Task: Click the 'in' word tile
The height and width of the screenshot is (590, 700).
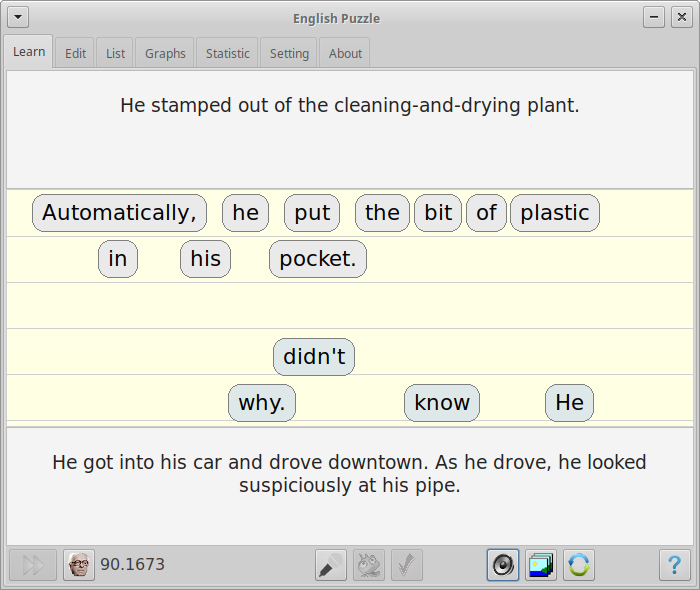Action: point(118,259)
